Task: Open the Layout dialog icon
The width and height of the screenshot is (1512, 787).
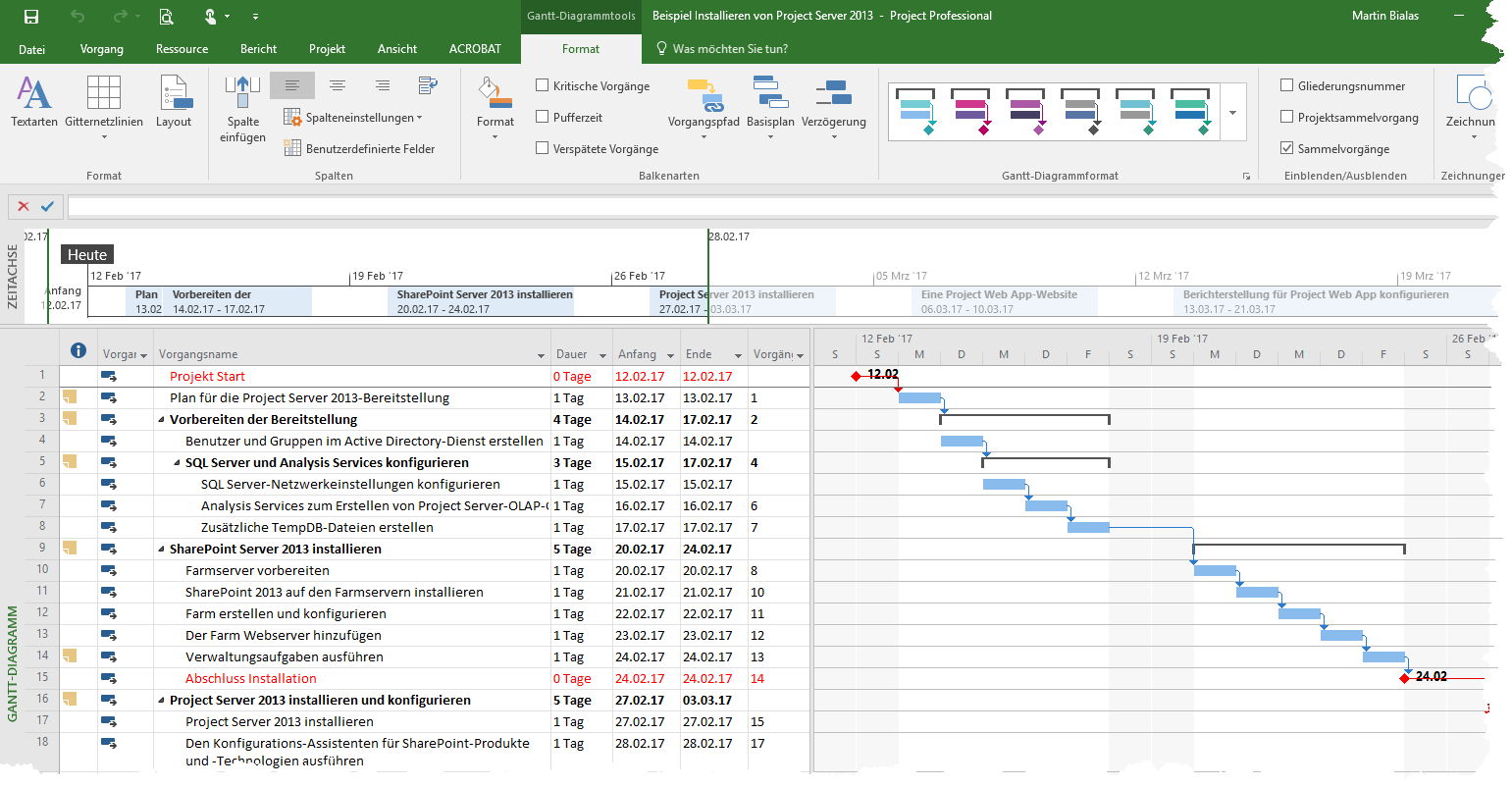Action: click(x=174, y=102)
